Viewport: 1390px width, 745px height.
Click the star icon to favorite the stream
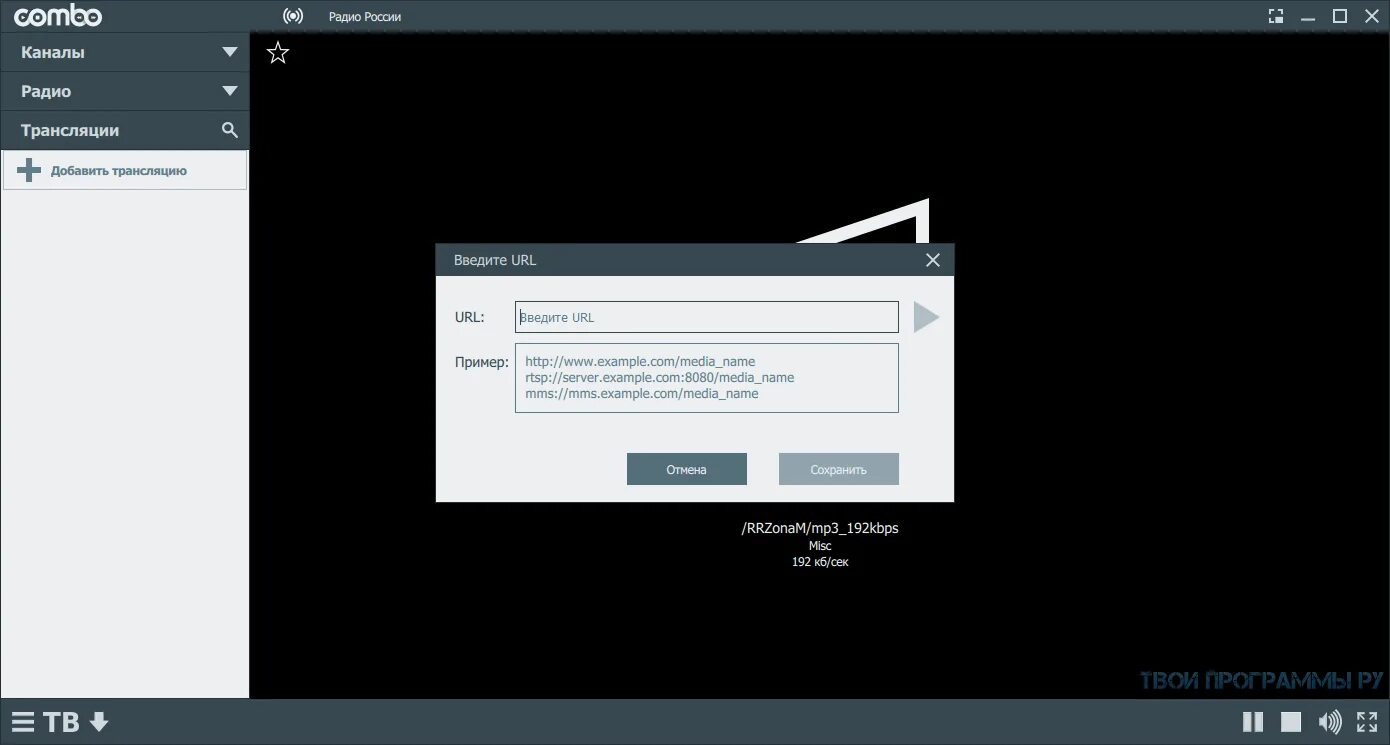(277, 52)
